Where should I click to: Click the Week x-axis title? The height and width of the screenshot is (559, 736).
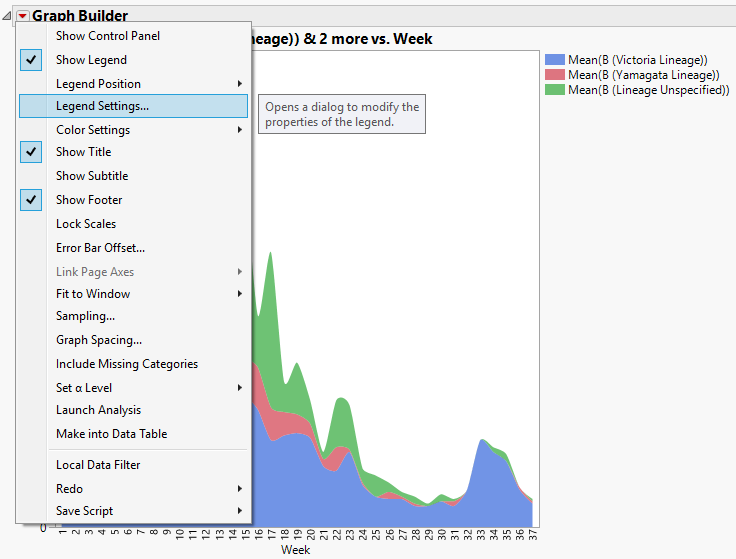[295, 550]
